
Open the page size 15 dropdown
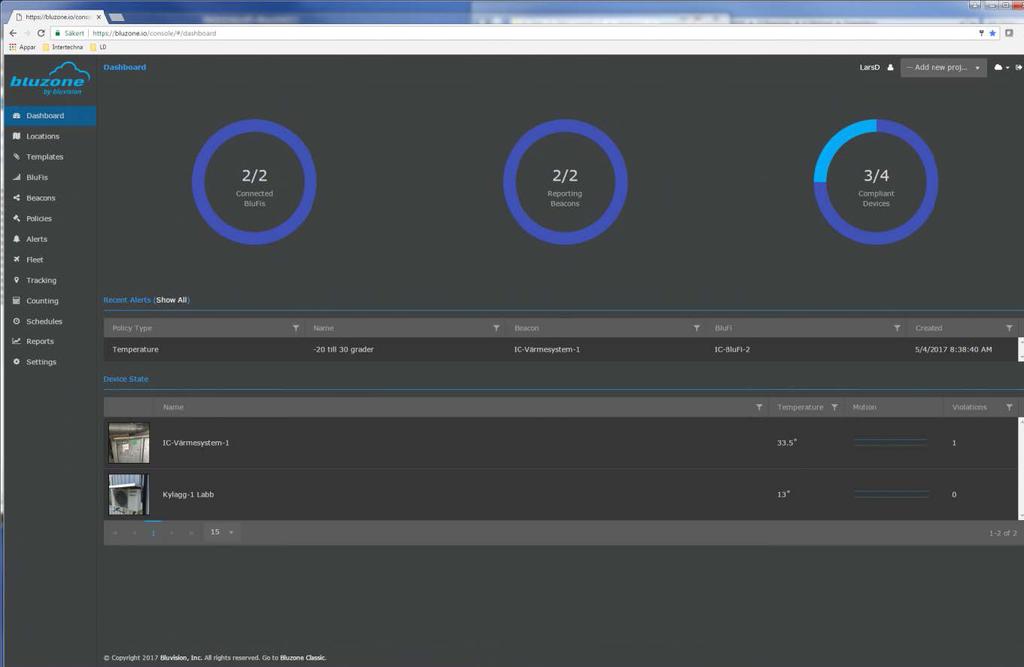[221, 532]
